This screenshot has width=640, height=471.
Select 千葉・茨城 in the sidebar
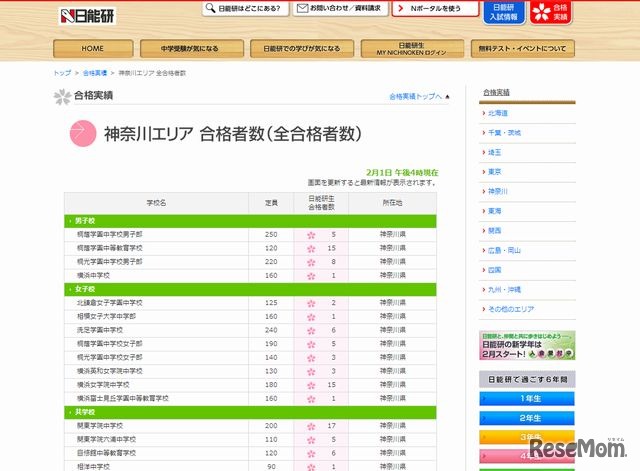(504, 133)
